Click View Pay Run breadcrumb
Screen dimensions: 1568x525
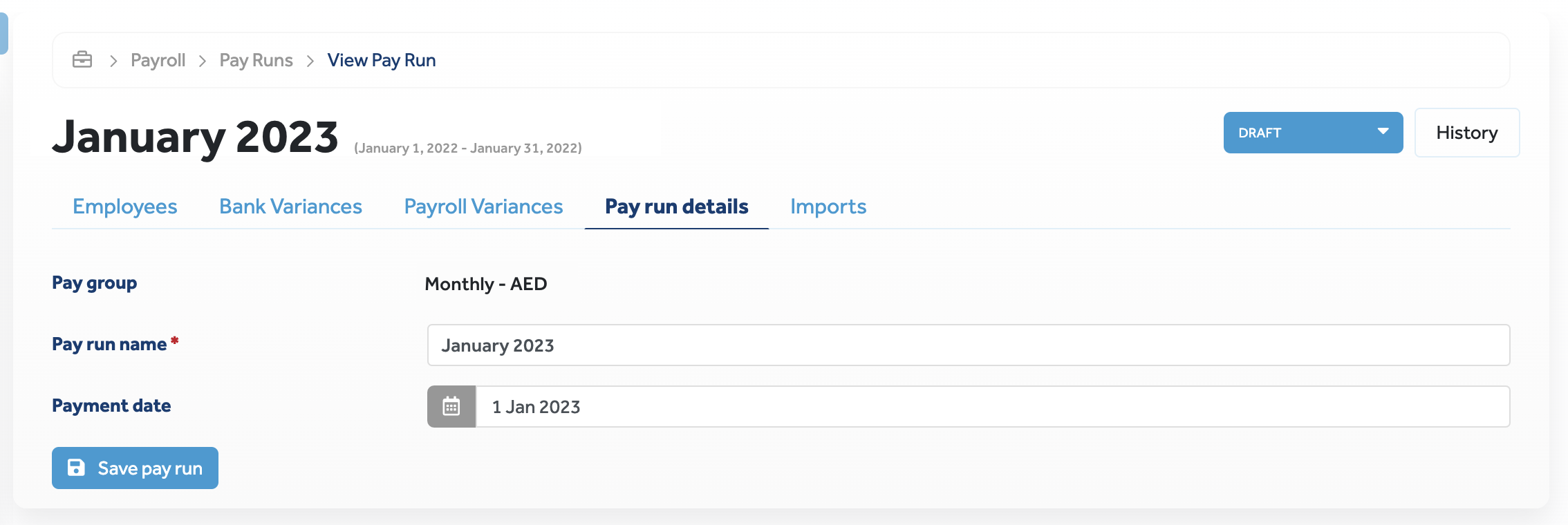(382, 60)
